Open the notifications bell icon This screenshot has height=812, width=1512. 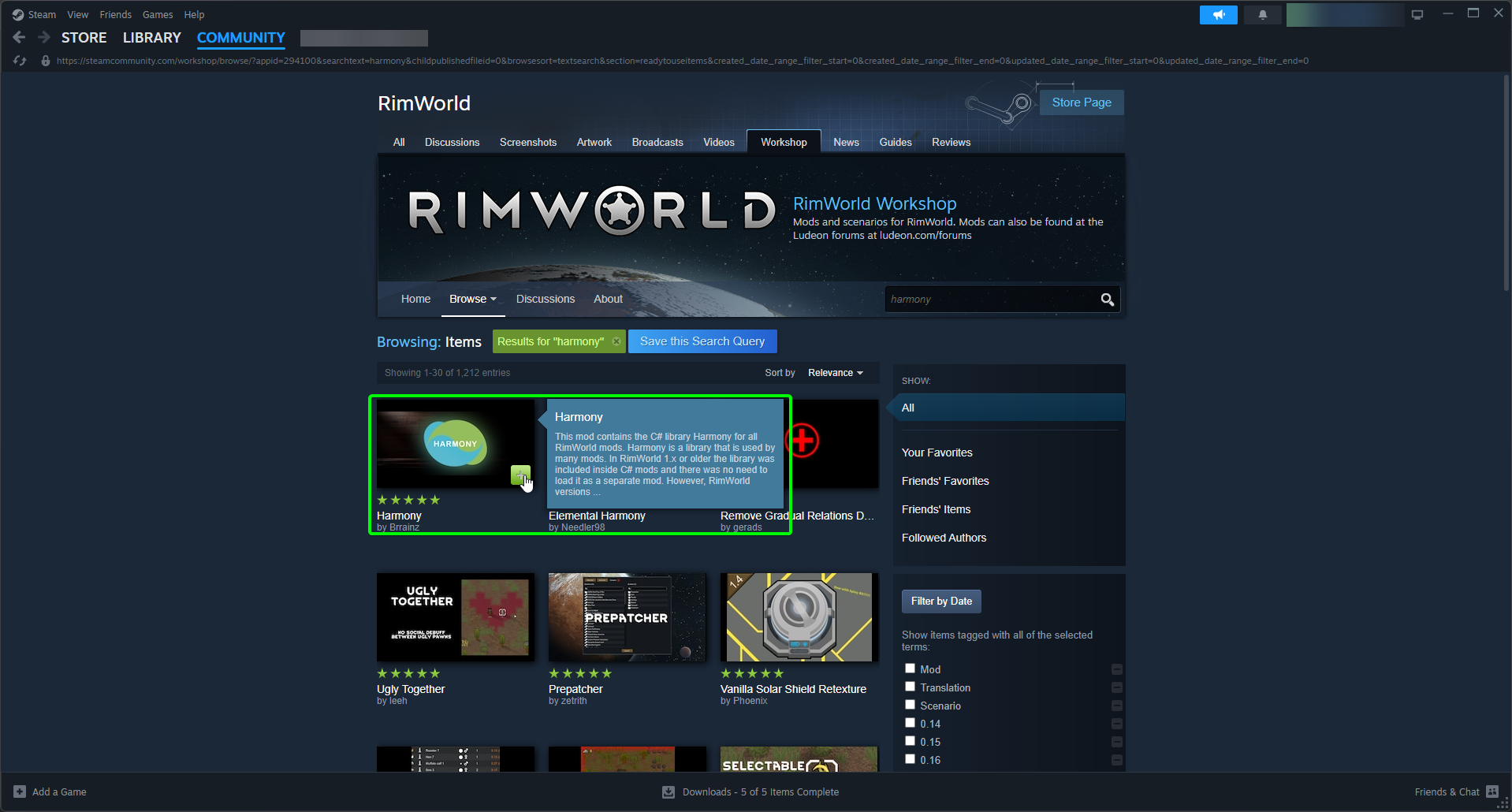coord(1262,14)
